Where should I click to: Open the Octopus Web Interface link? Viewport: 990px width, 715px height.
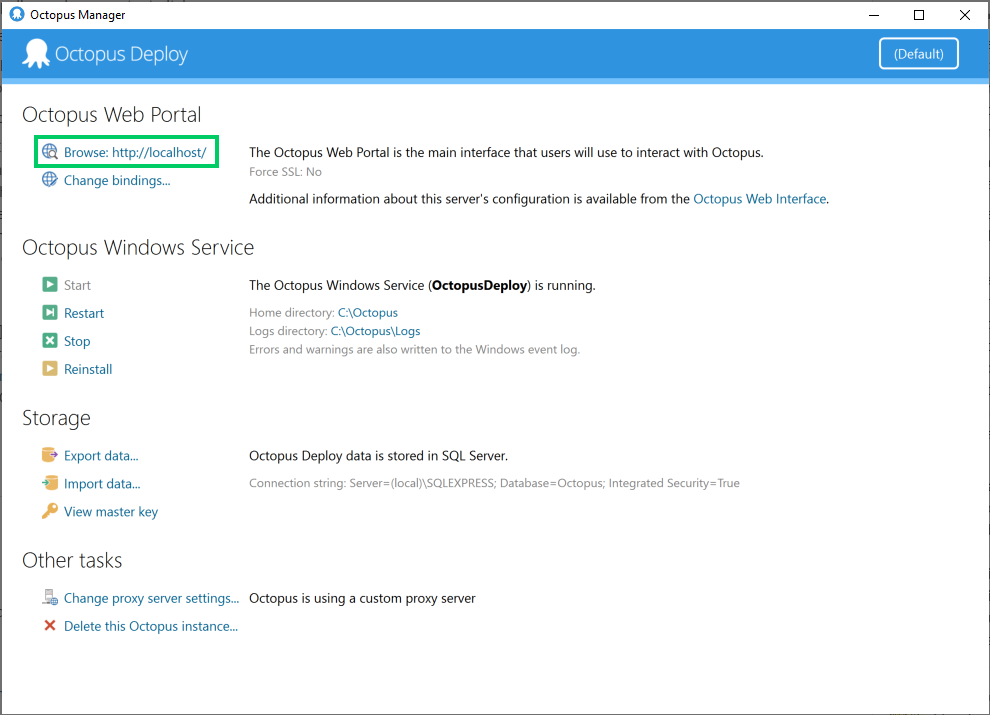click(x=760, y=199)
